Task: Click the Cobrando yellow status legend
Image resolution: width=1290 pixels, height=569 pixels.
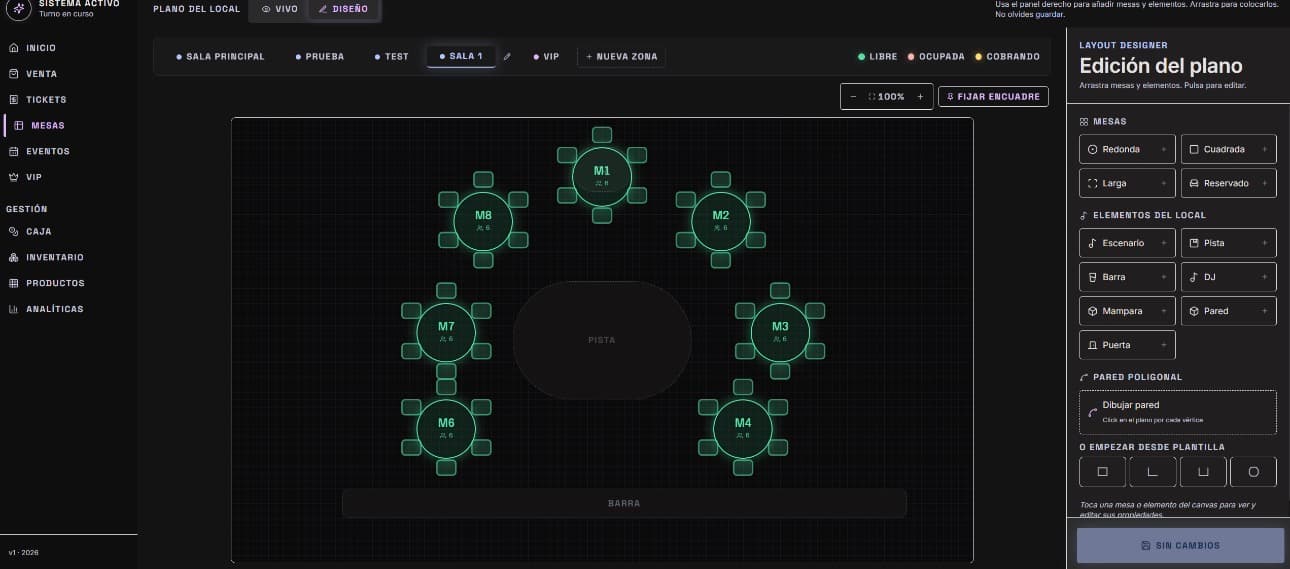Action: (1008, 57)
